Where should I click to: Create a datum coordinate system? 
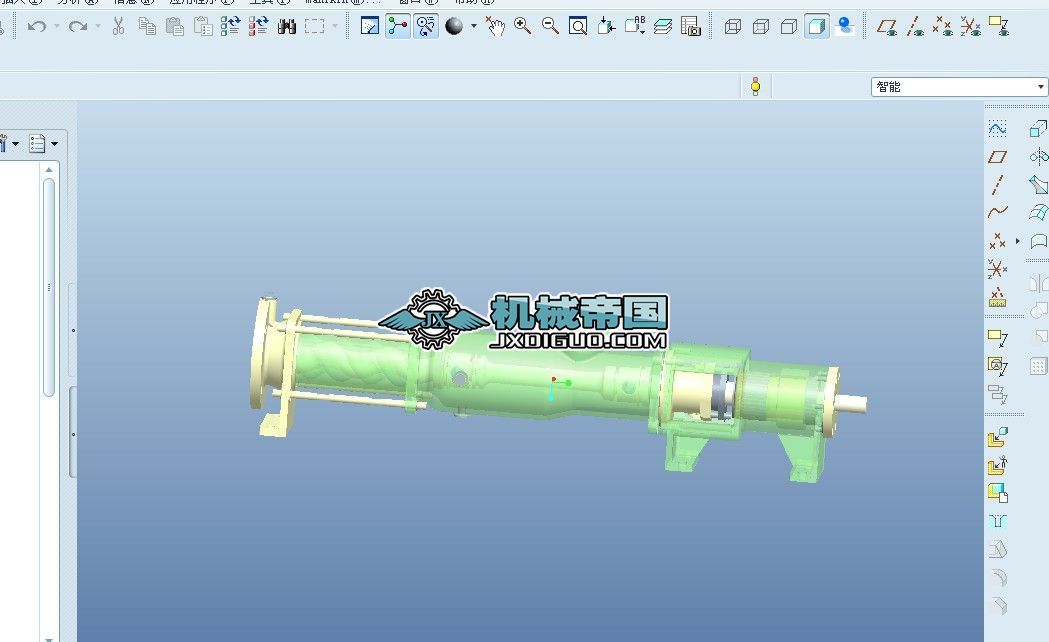(997, 269)
